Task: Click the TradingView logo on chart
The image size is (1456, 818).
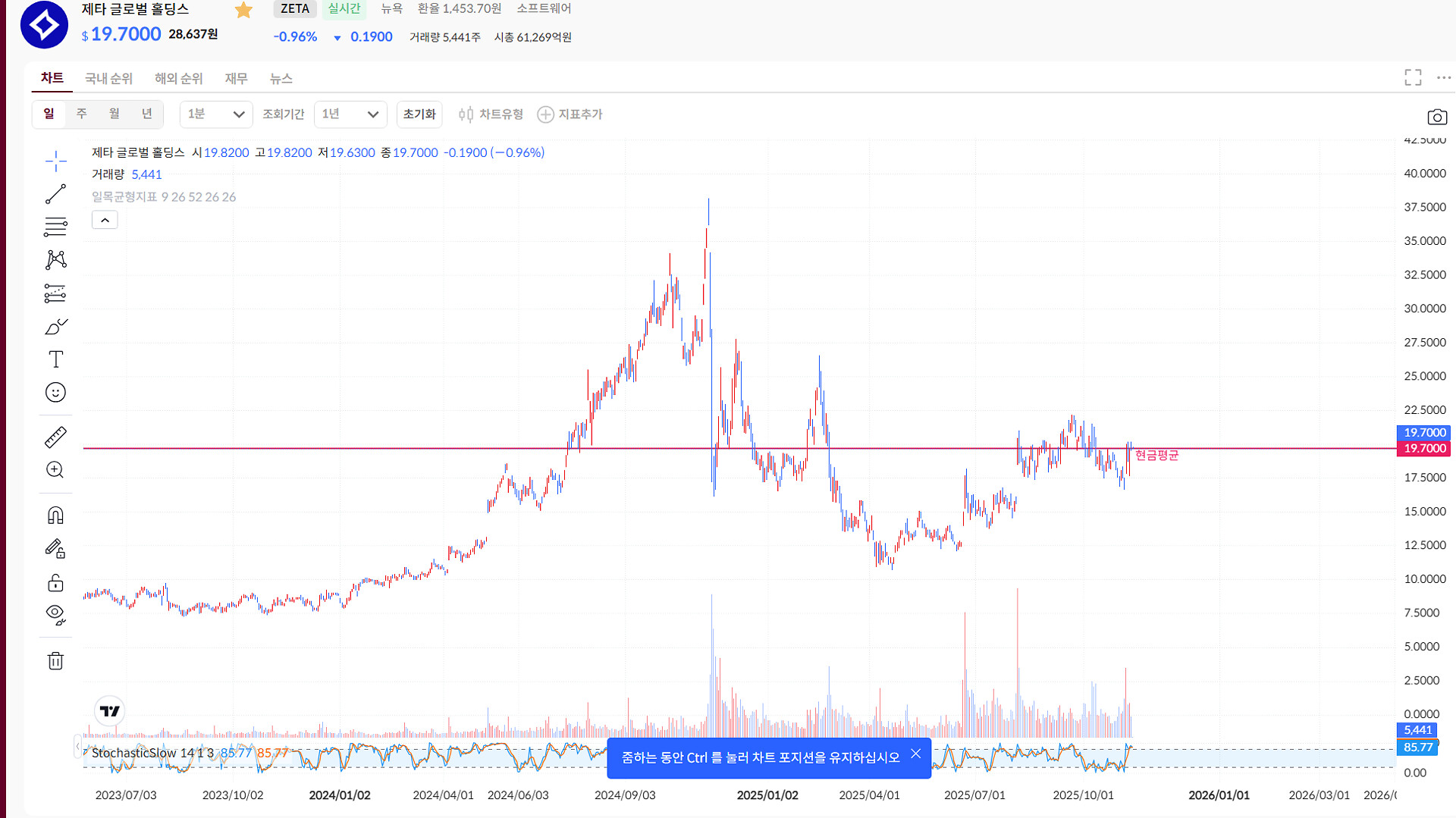Action: click(x=110, y=711)
